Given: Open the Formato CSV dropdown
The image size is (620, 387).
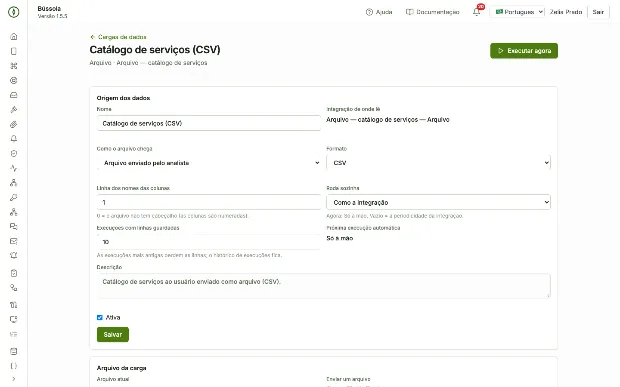Looking at the screenshot, I should 438,163.
